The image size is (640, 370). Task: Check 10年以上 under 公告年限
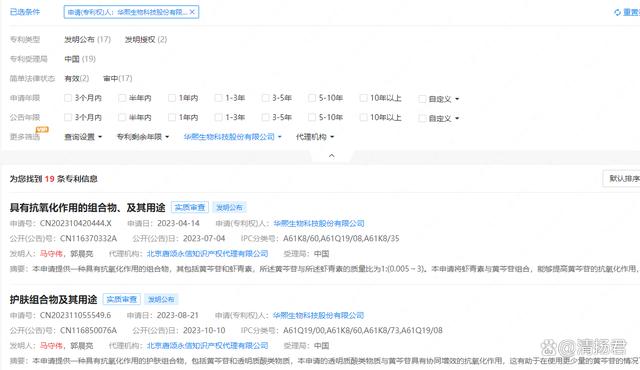pos(363,117)
